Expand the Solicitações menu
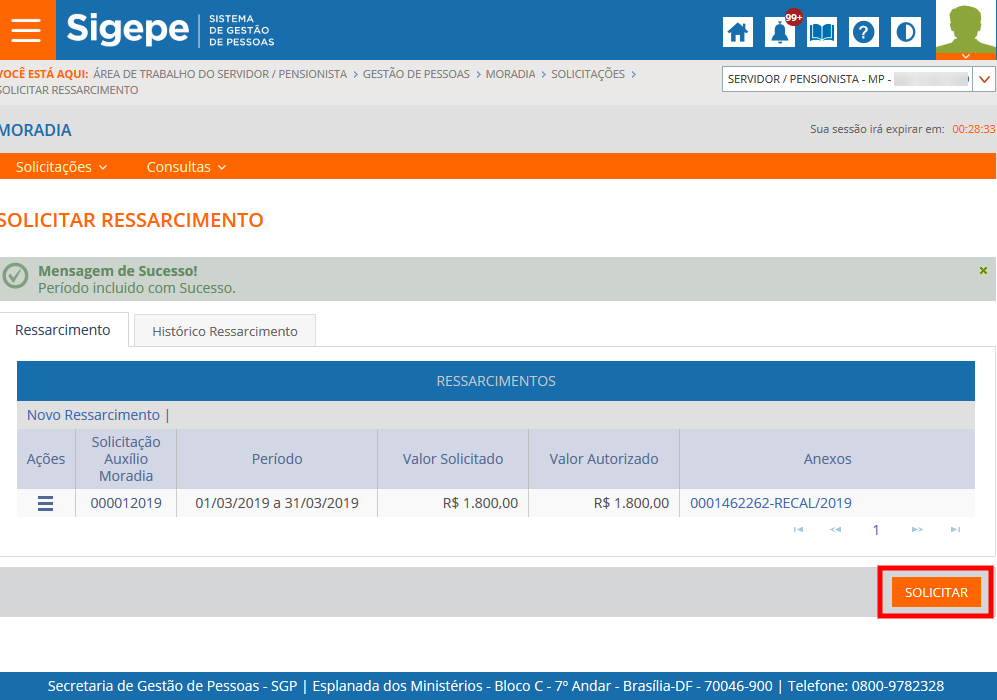Screen dimensions: 997x700 (x=61, y=167)
